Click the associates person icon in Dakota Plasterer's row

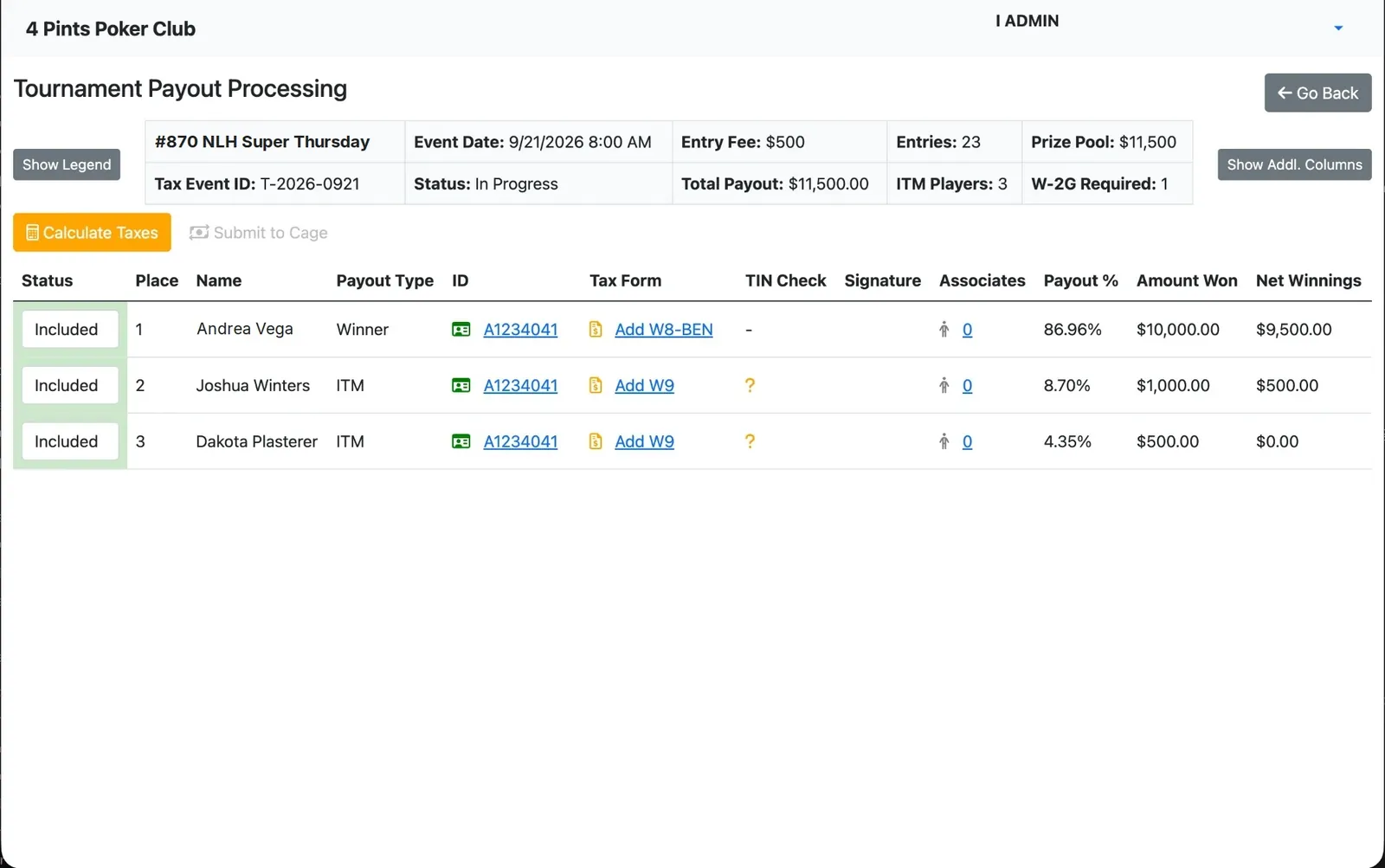[944, 441]
